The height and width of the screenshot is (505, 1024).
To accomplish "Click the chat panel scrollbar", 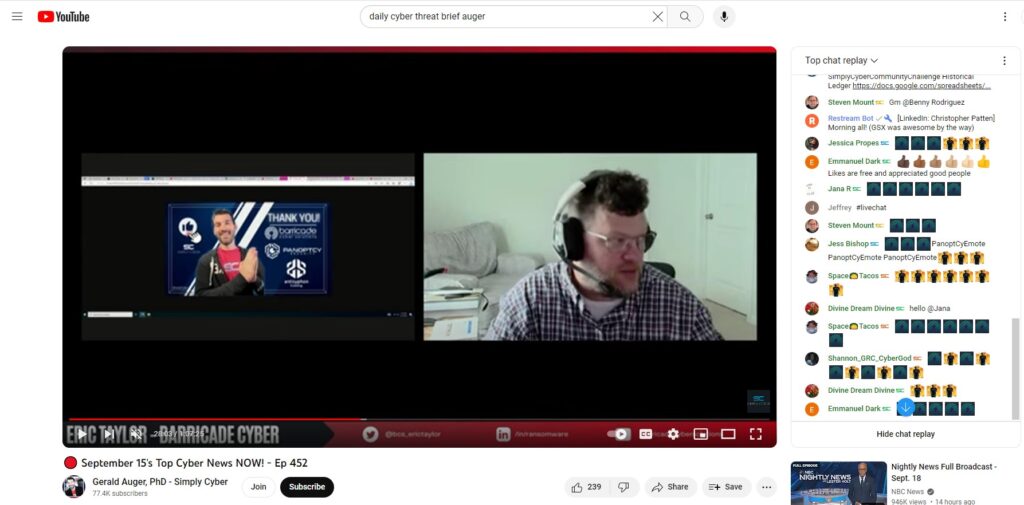I will pos(1015,369).
